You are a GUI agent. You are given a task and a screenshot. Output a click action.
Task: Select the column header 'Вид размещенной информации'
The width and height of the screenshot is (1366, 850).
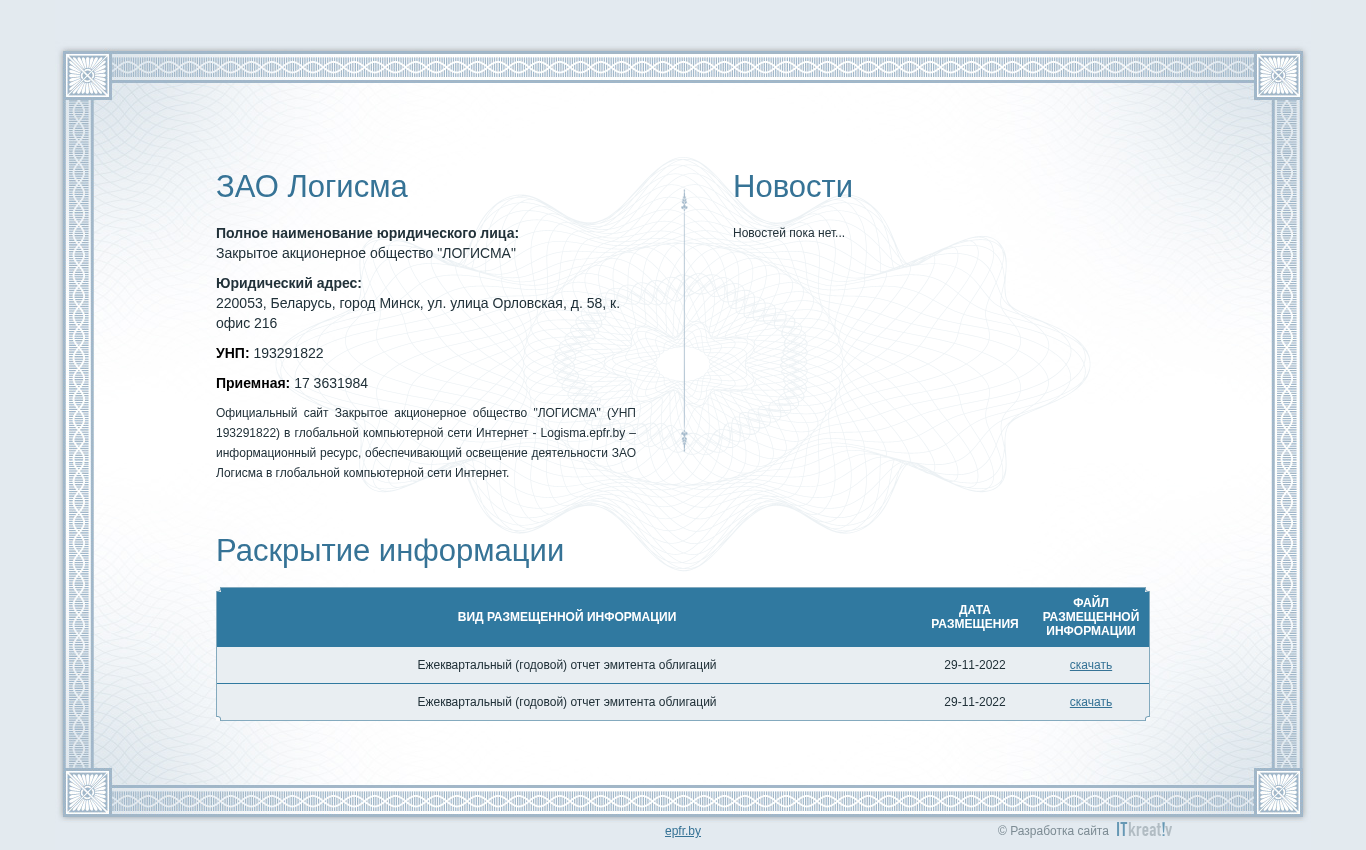pos(567,617)
